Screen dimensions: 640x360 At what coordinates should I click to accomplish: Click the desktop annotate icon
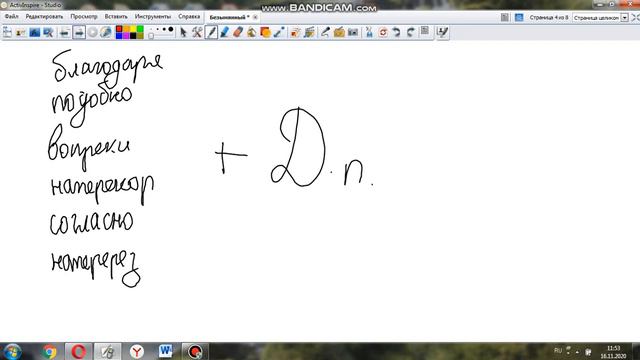34,32
